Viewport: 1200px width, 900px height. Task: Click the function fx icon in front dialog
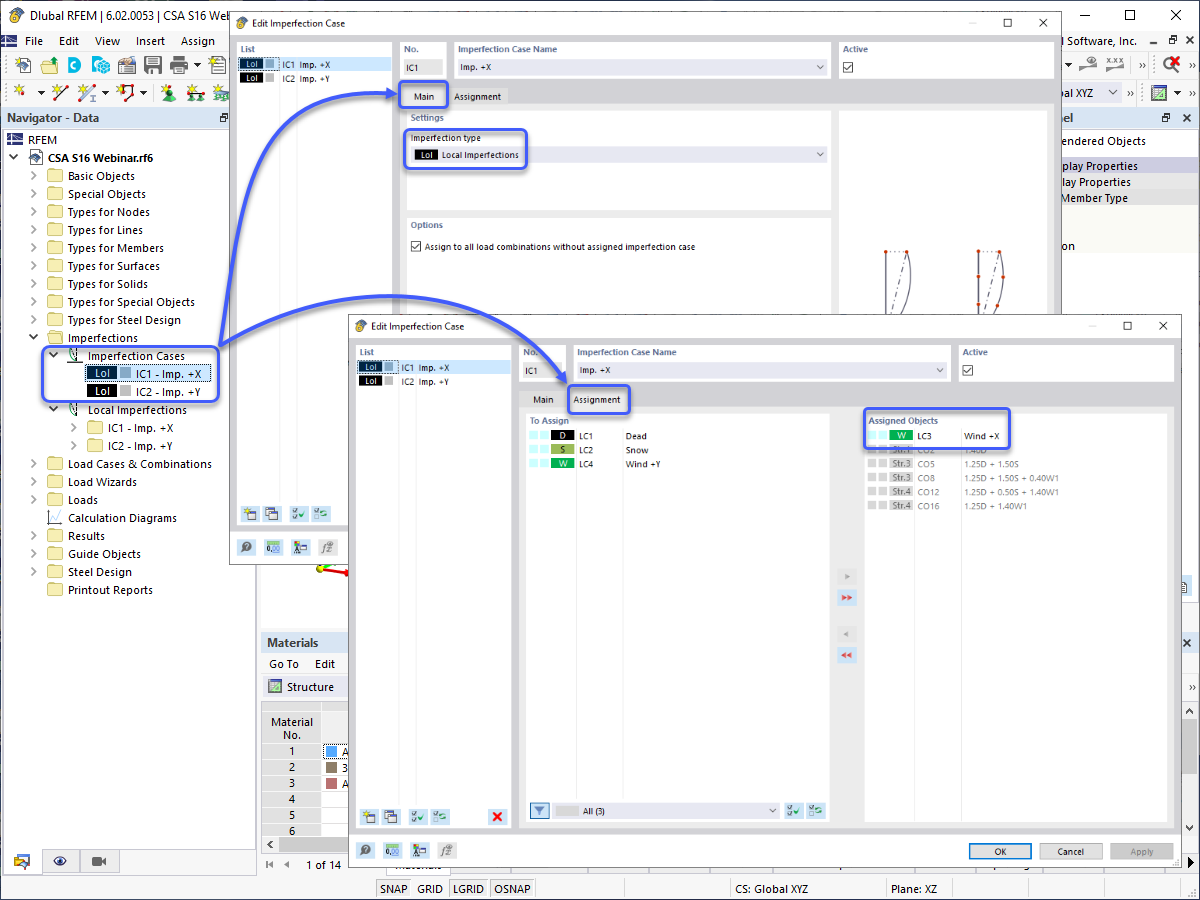tap(446, 851)
